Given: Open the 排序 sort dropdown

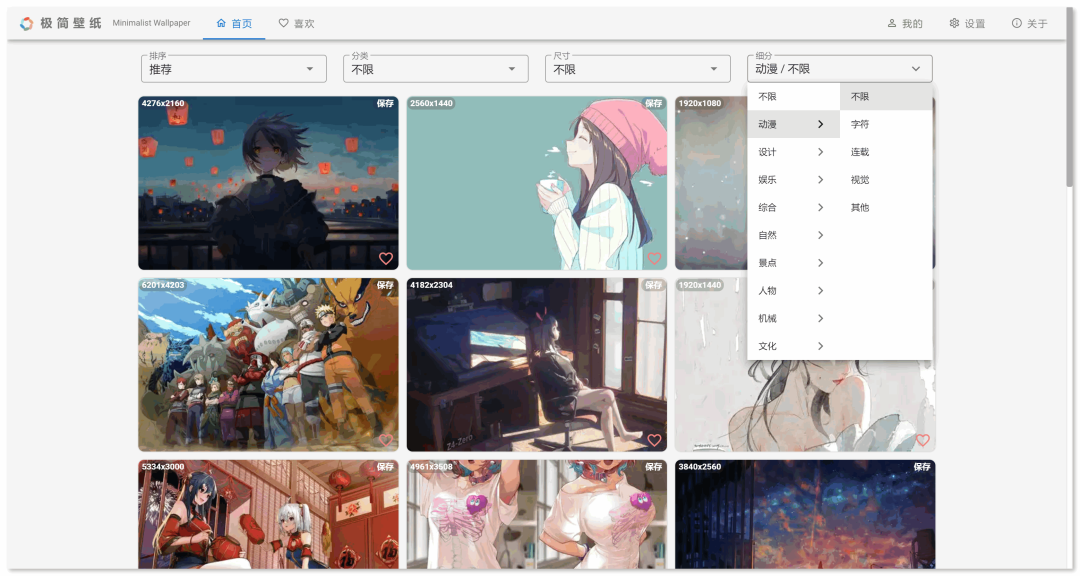Looking at the screenshot, I should coord(233,69).
